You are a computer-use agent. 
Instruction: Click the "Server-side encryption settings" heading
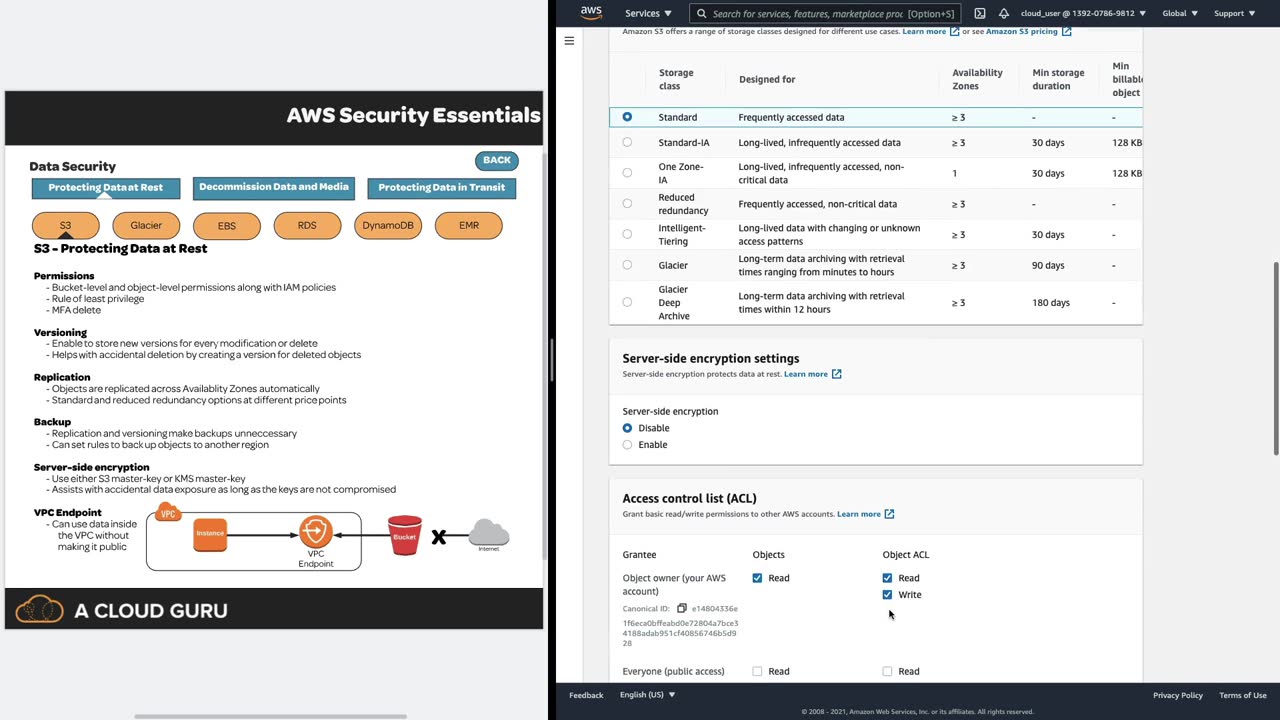pyautogui.click(x=710, y=358)
